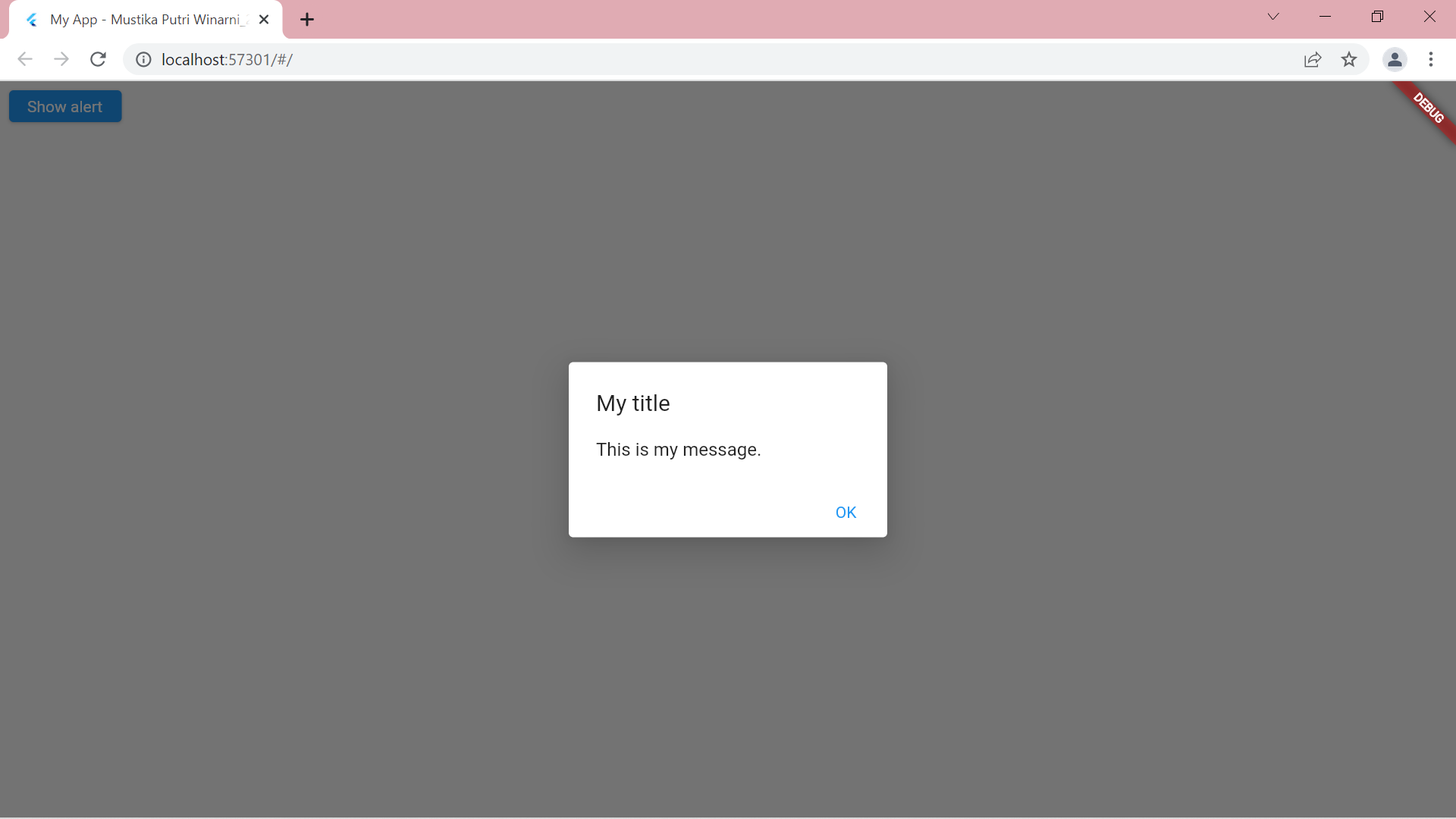
Task: Click the Flutter favicon on tab
Action: pos(32,20)
